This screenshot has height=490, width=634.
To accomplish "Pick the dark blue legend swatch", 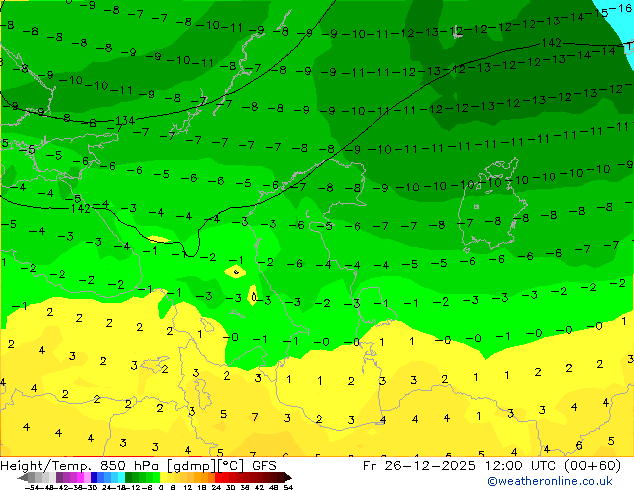I will click(x=94, y=478).
